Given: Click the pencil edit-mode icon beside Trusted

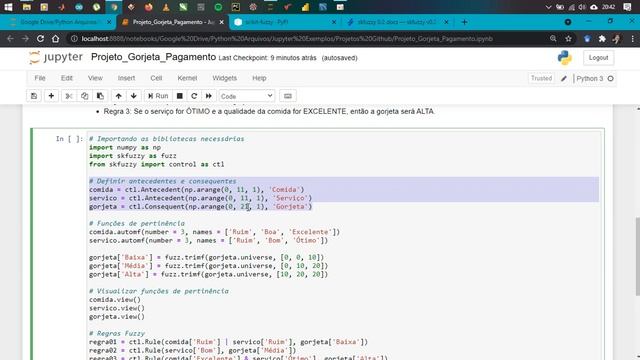Looking at the screenshot, I should click(x=564, y=78).
